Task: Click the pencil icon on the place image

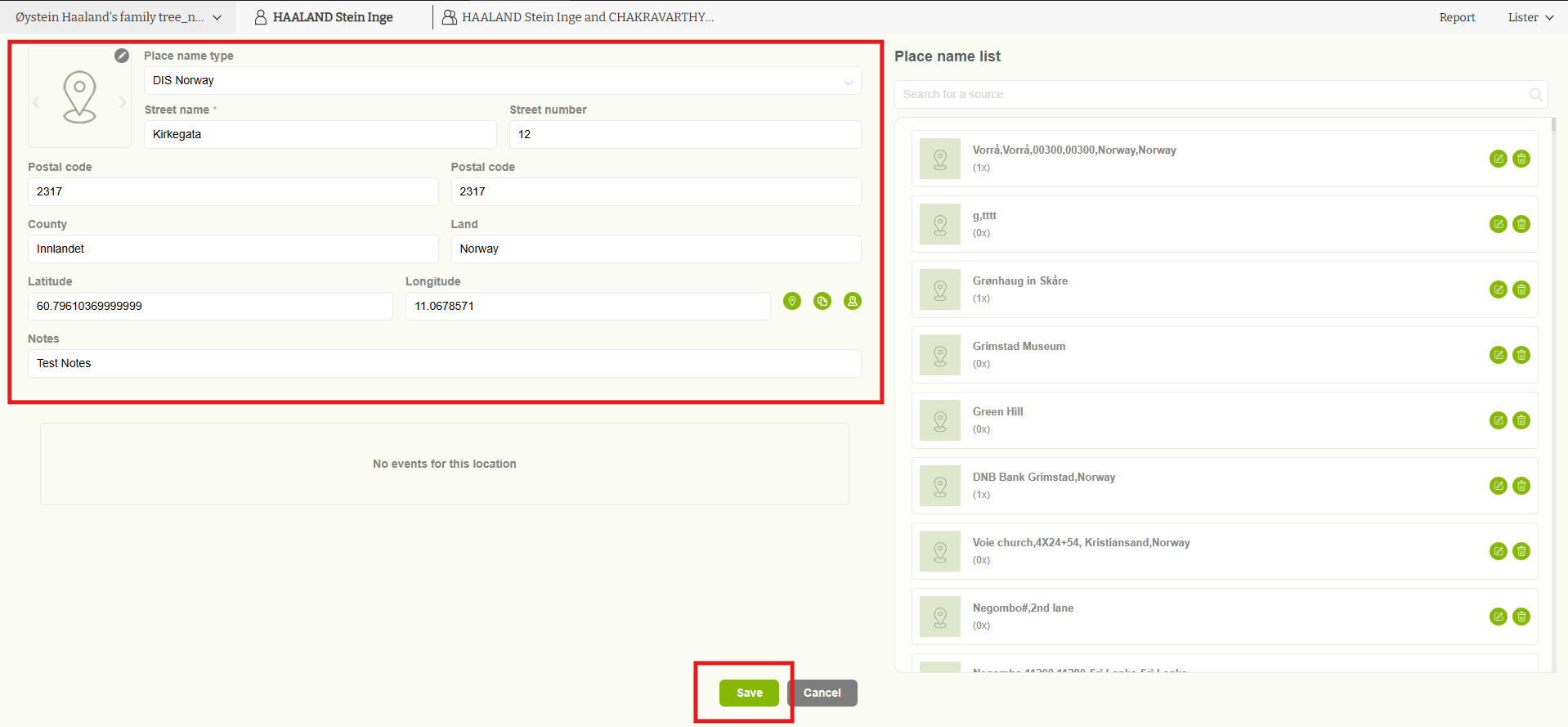Action: pos(122,56)
